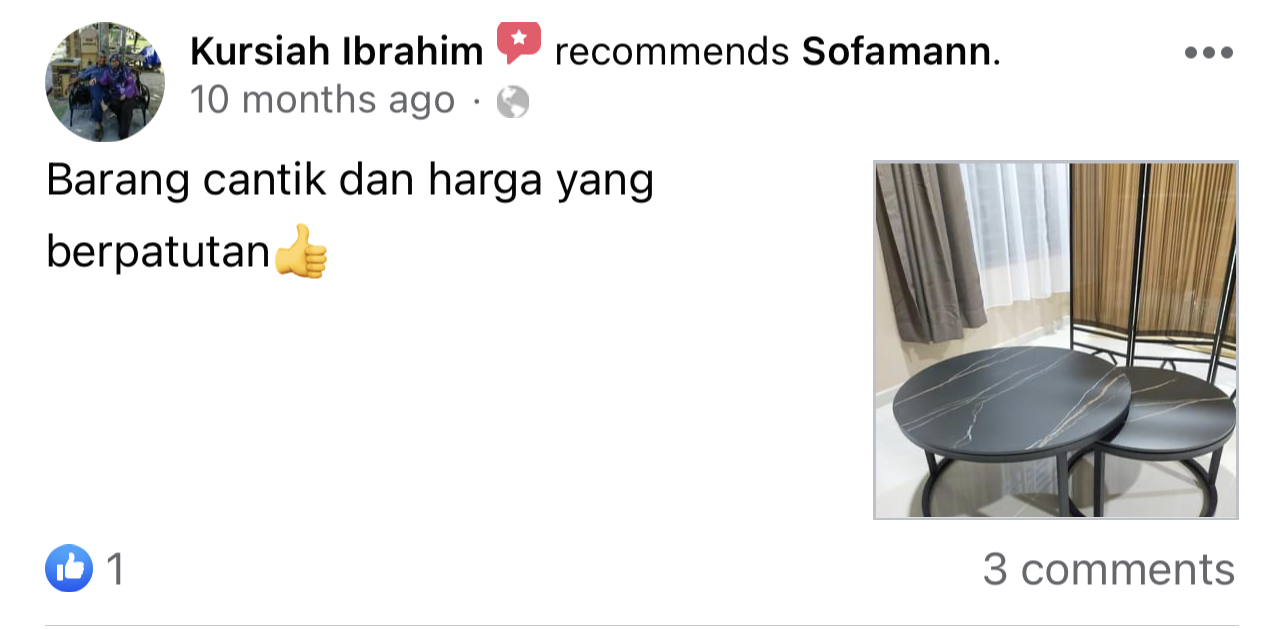The height and width of the screenshot is (629, 1284).
Task: Click the word 'recommends' in the header
Action: click(x=672, y=52)
